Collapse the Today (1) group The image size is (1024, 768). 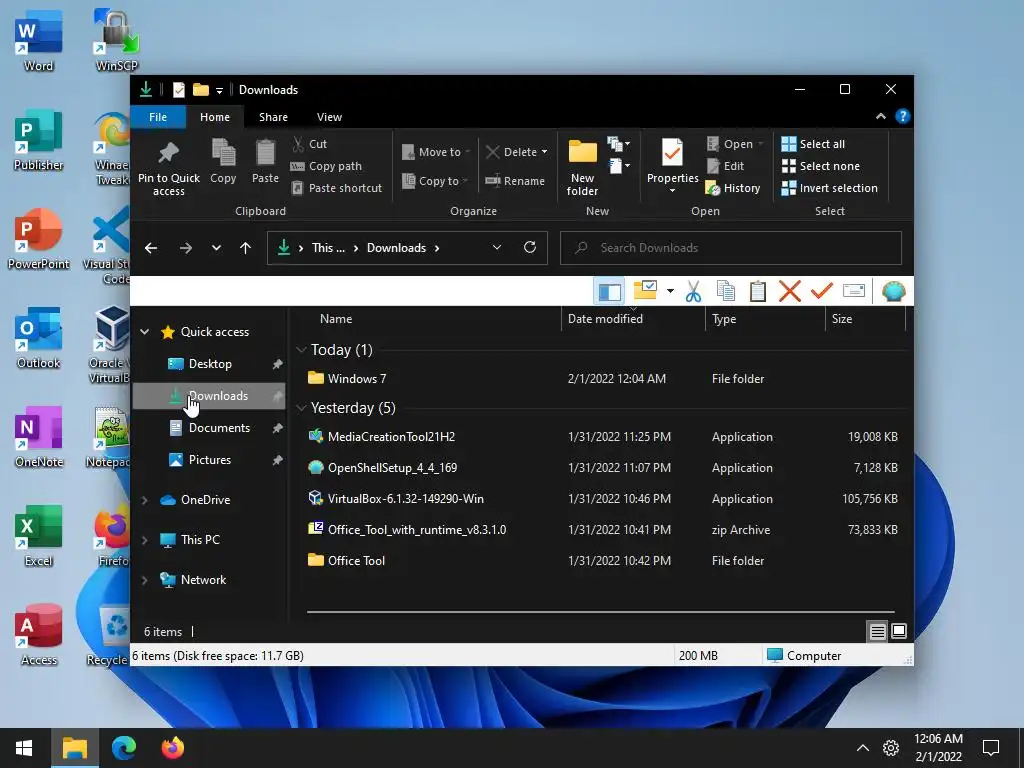pos(301,350)
